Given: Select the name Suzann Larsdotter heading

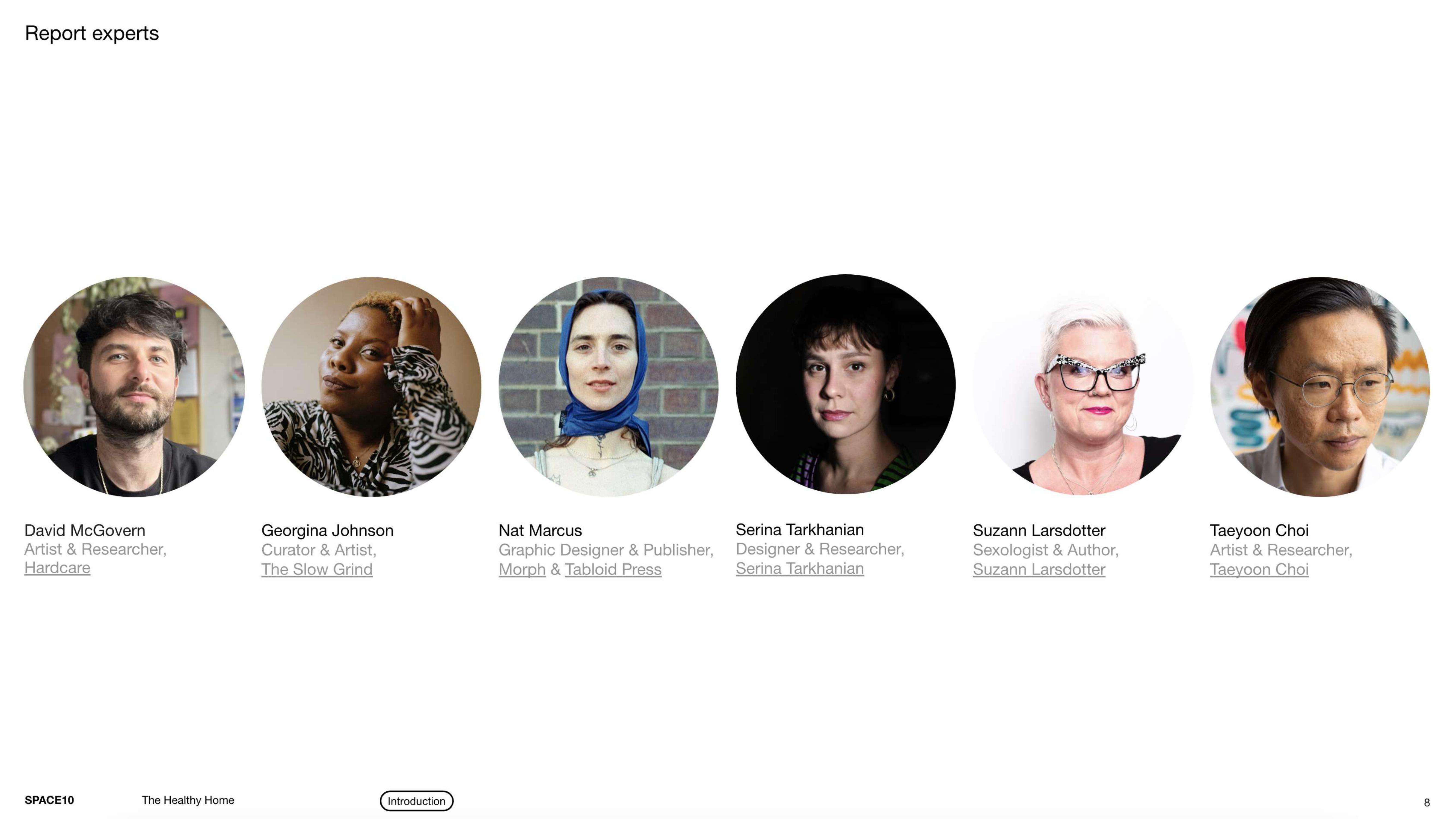Looking at the screenshot, I should point(1039,530).
